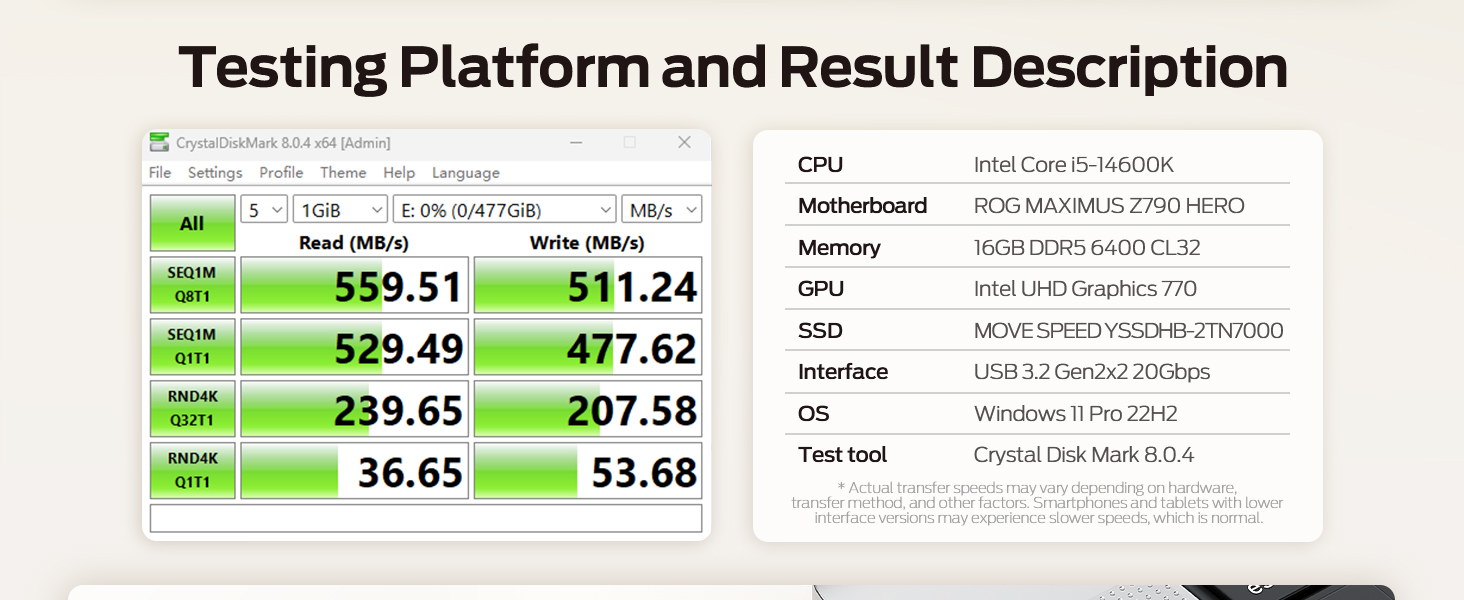Run the RND4K Q32T1 benchmark

click(192, 409)
